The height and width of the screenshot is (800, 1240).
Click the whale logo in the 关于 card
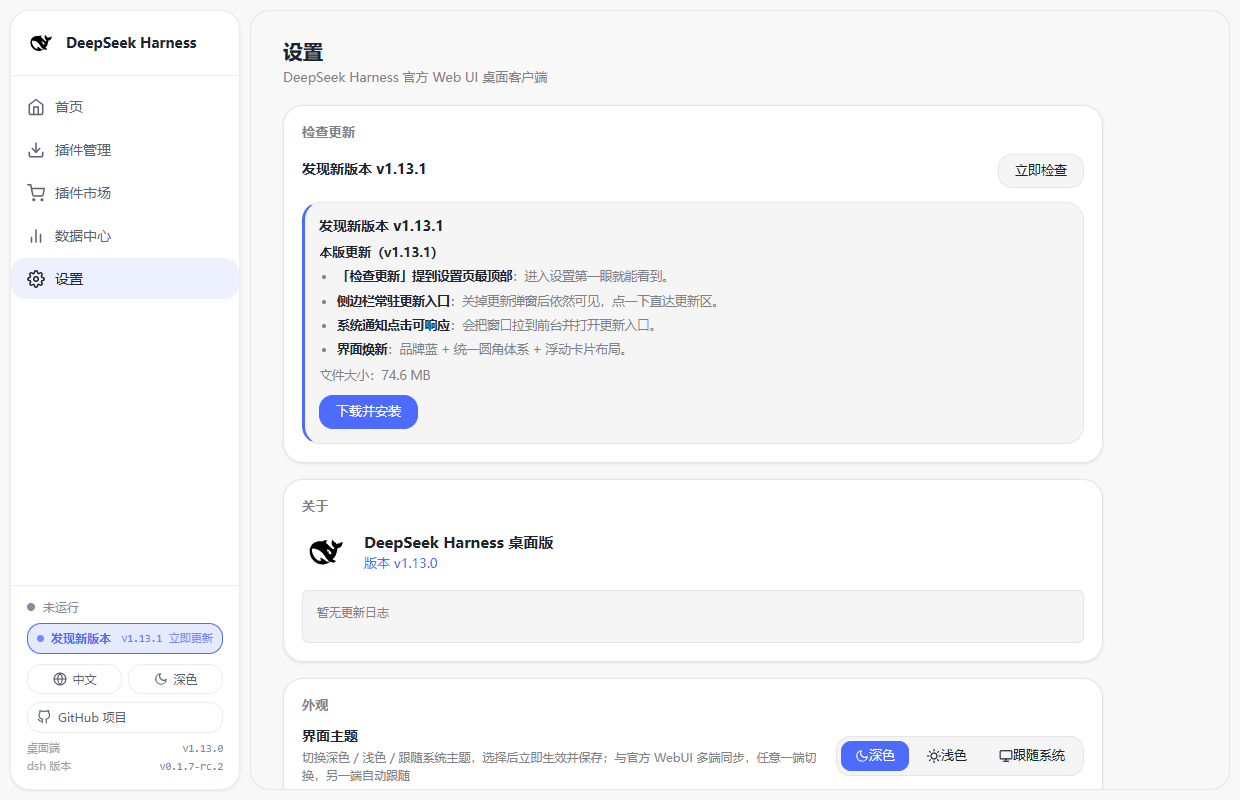(326, 552)
